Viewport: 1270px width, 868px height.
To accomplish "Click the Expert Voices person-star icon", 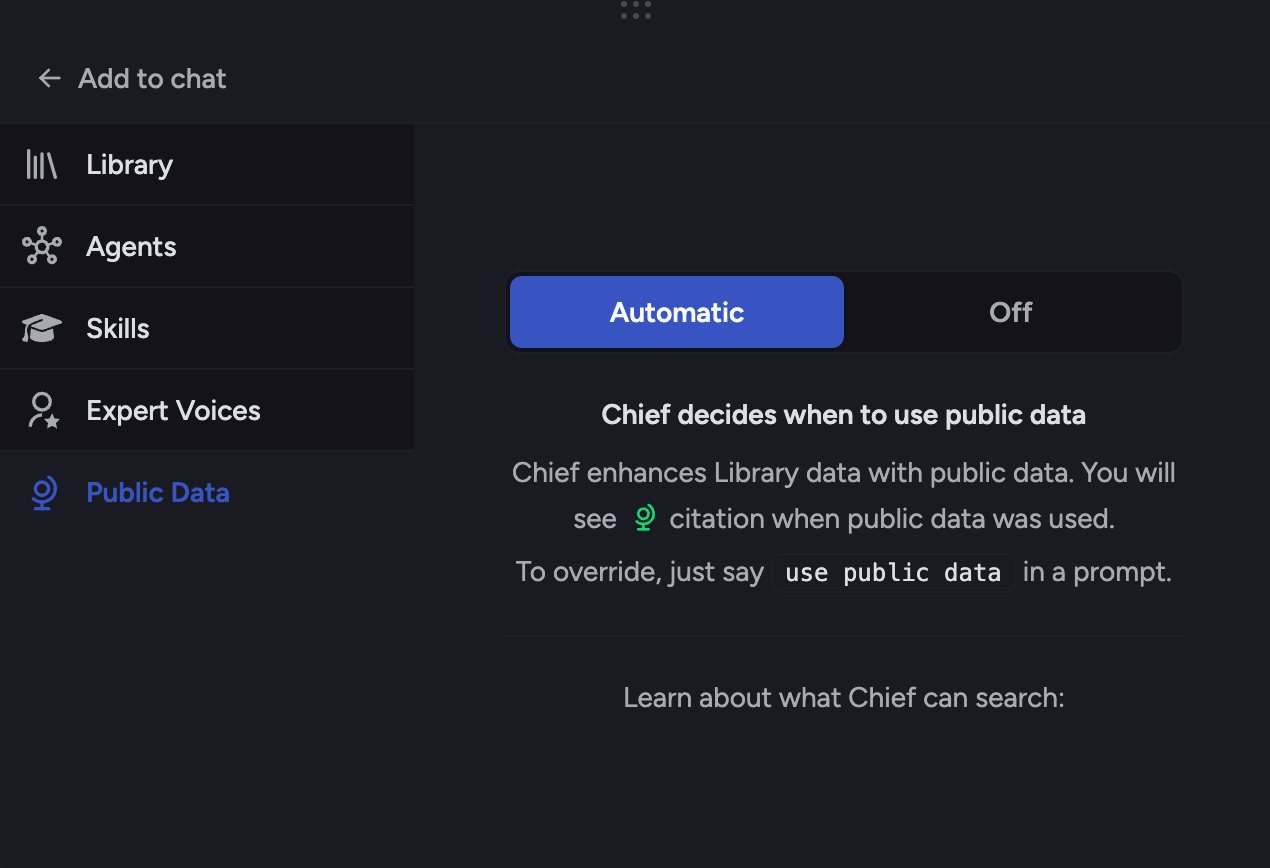I will (43, 410).
